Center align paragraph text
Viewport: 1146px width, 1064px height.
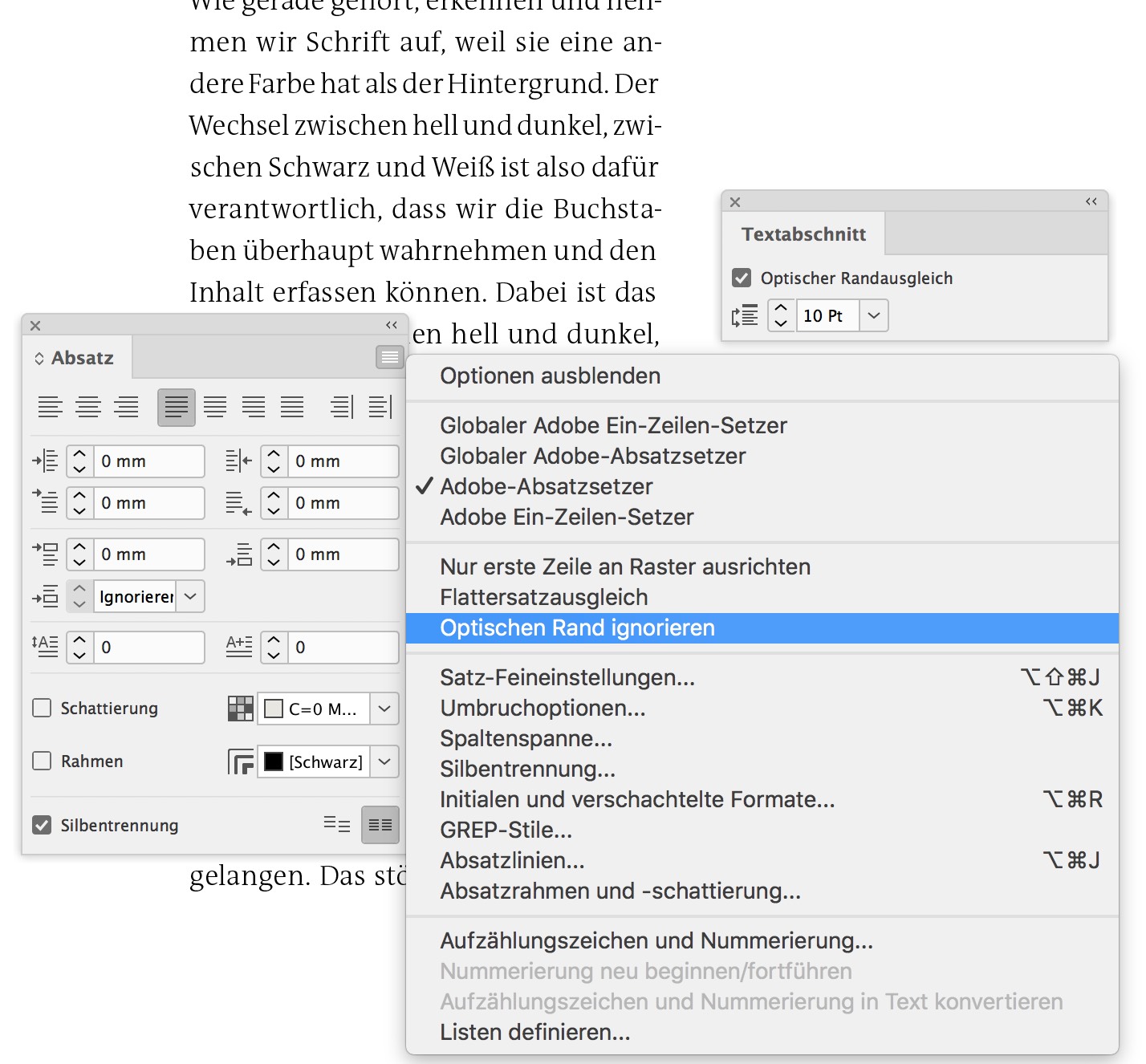point(88,407)
